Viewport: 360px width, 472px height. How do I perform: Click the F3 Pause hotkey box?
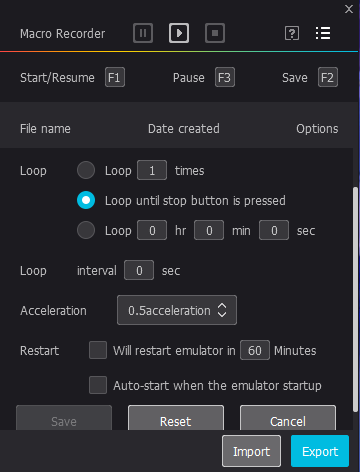point(225,77)
